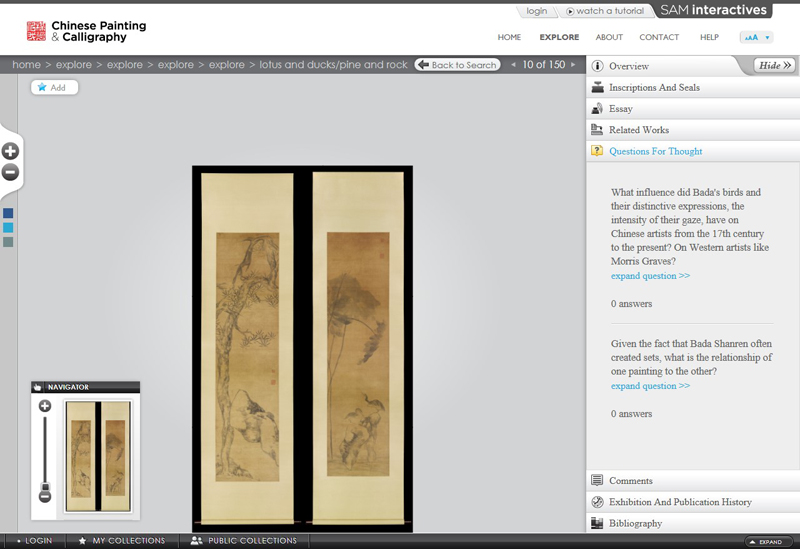The height and width of the screenshot is (549, 800).
Task: Click the red seal site logo
Action: [36, 31]
